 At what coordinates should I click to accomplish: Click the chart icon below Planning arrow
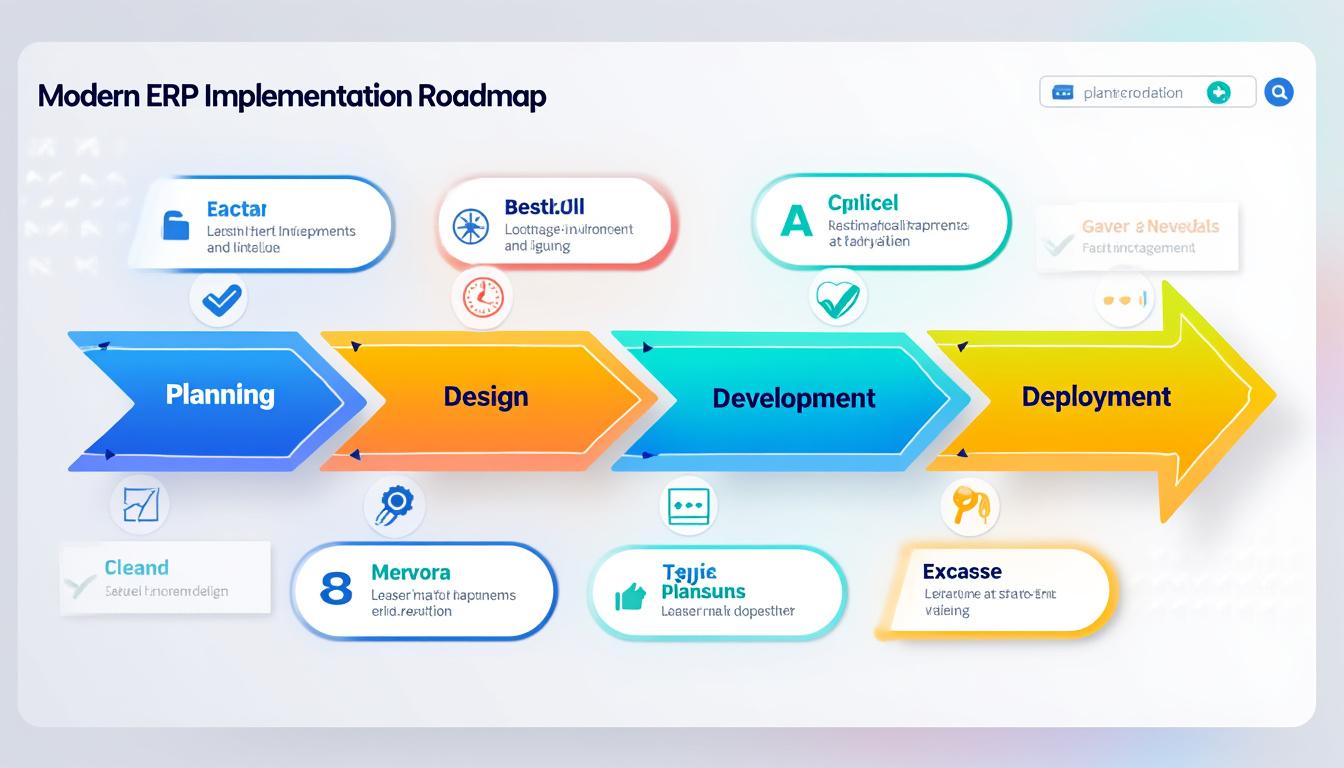[140, 503]
